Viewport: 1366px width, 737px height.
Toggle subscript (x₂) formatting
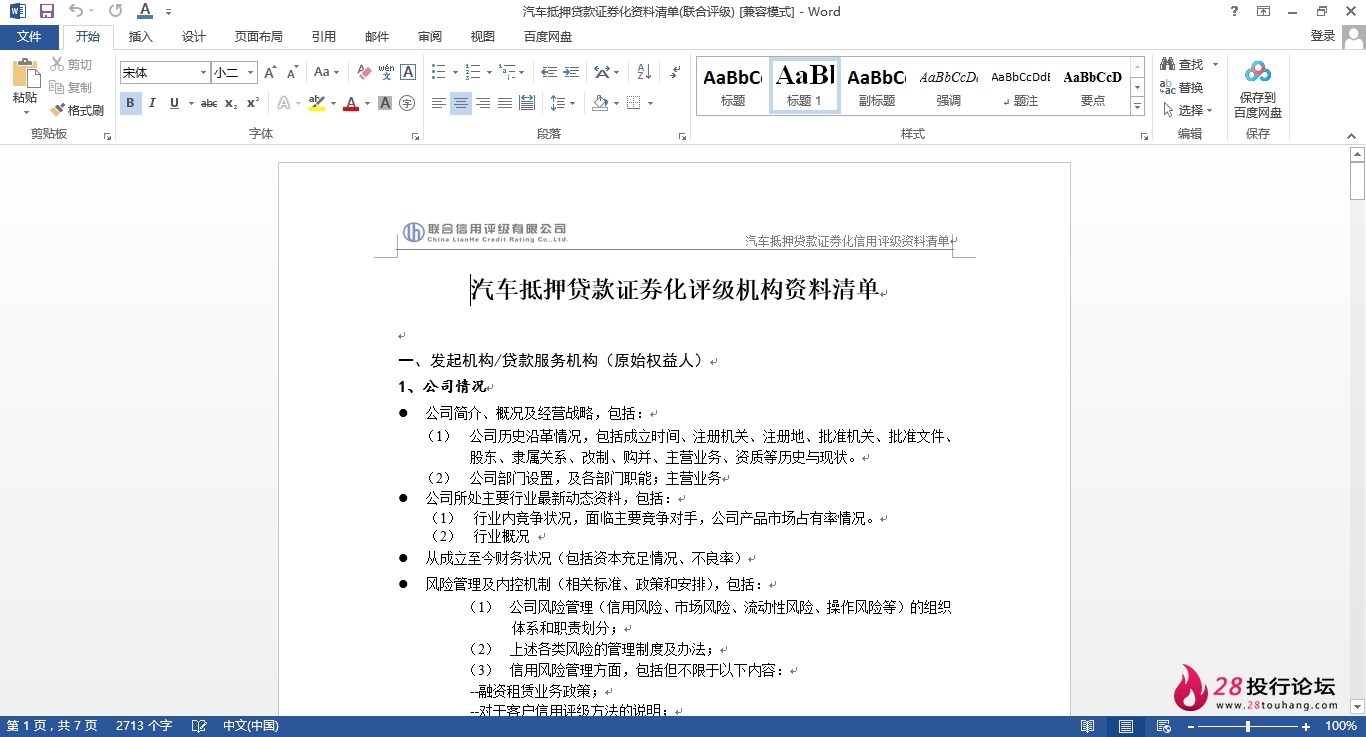pos(231,103)
